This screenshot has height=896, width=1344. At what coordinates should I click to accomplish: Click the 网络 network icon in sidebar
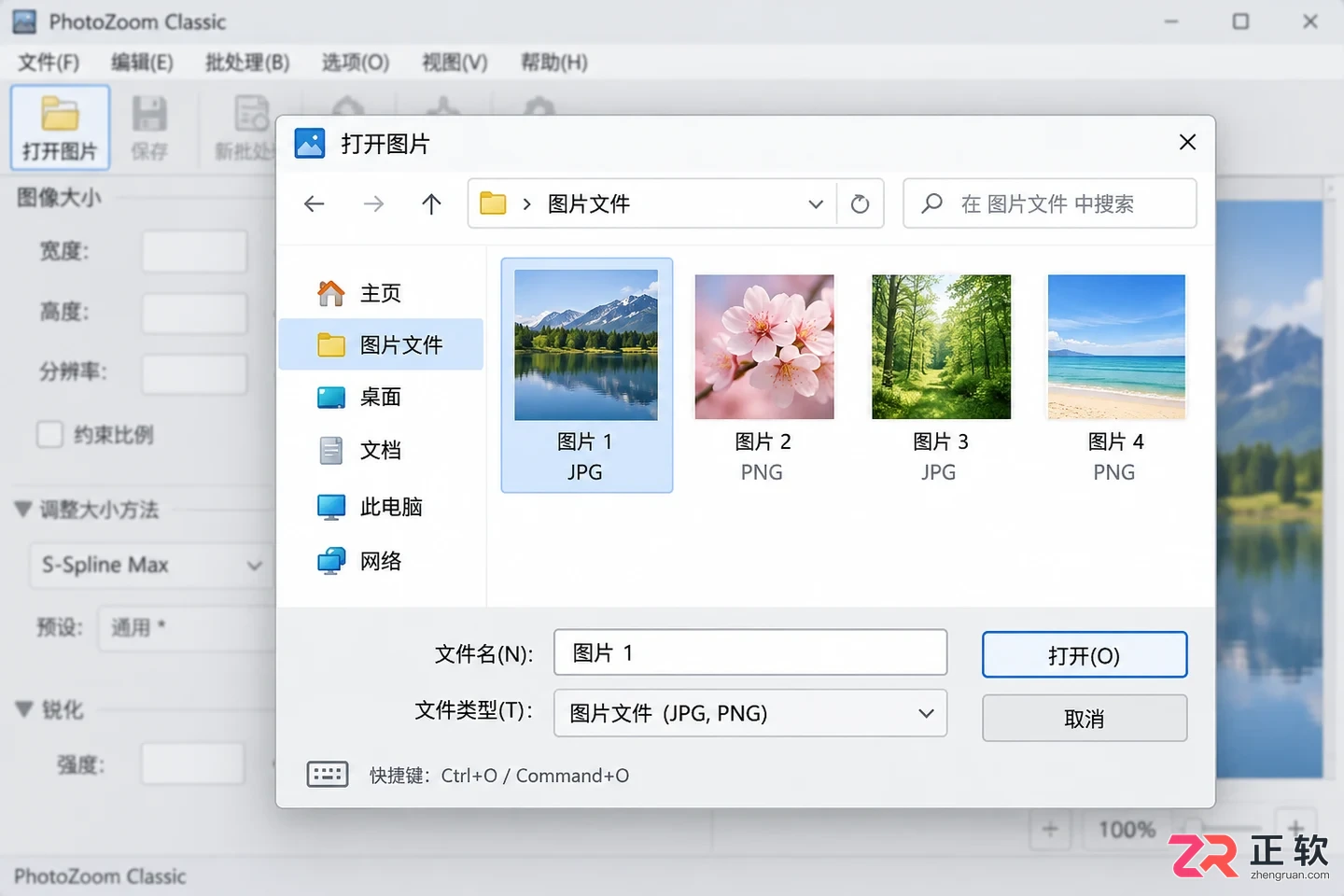tap(331, 561)
